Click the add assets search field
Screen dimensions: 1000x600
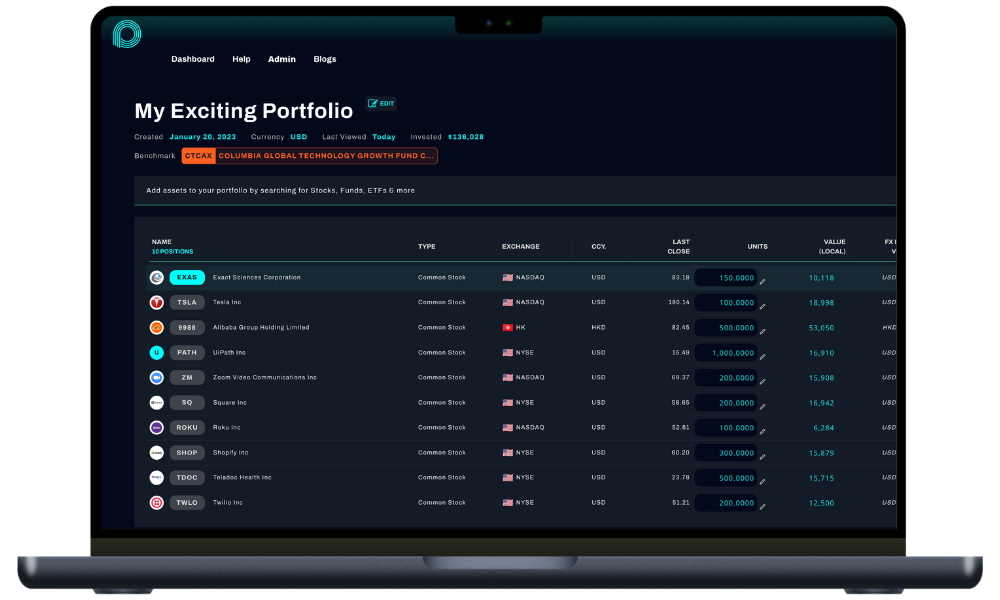[x=515, y=191]
